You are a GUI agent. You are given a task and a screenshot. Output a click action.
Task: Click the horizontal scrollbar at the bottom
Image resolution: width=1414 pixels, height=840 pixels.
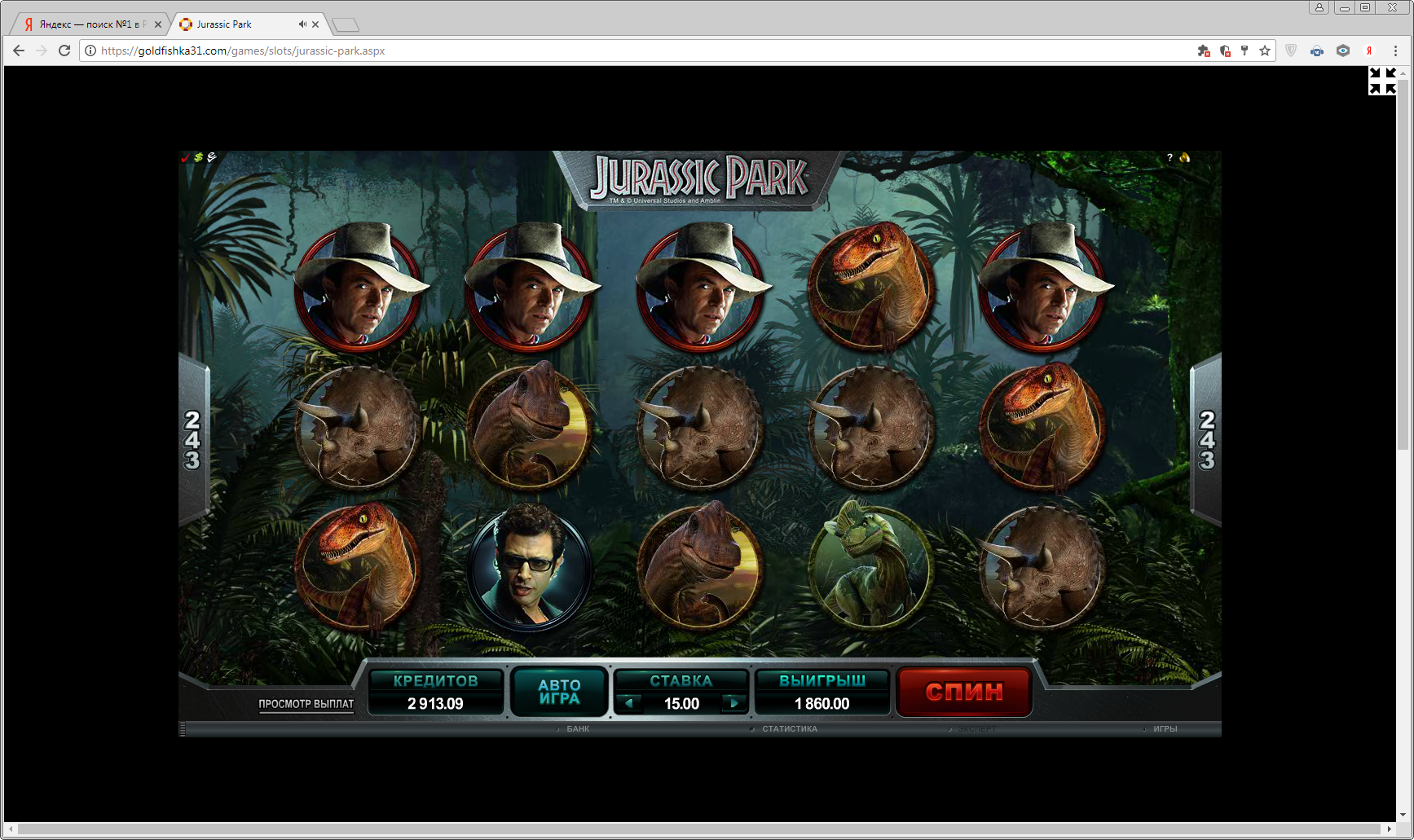(x=701, y=829)
